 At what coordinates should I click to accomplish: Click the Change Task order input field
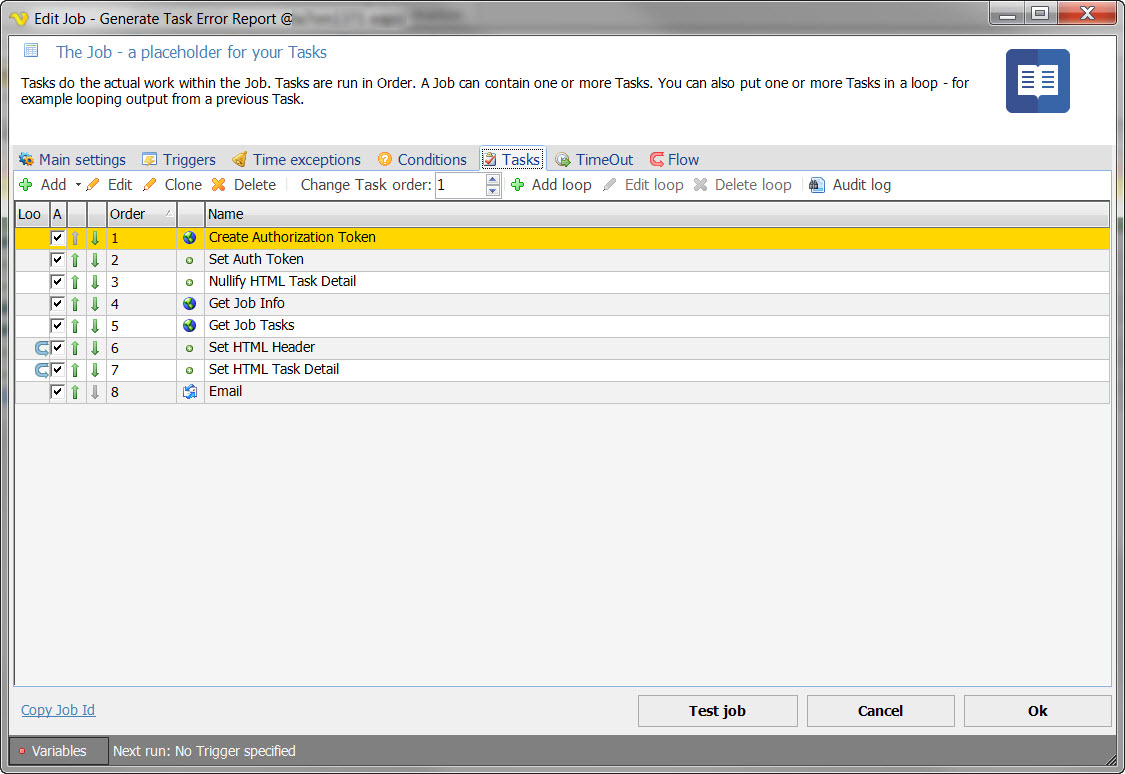click(x=460, y=185)
